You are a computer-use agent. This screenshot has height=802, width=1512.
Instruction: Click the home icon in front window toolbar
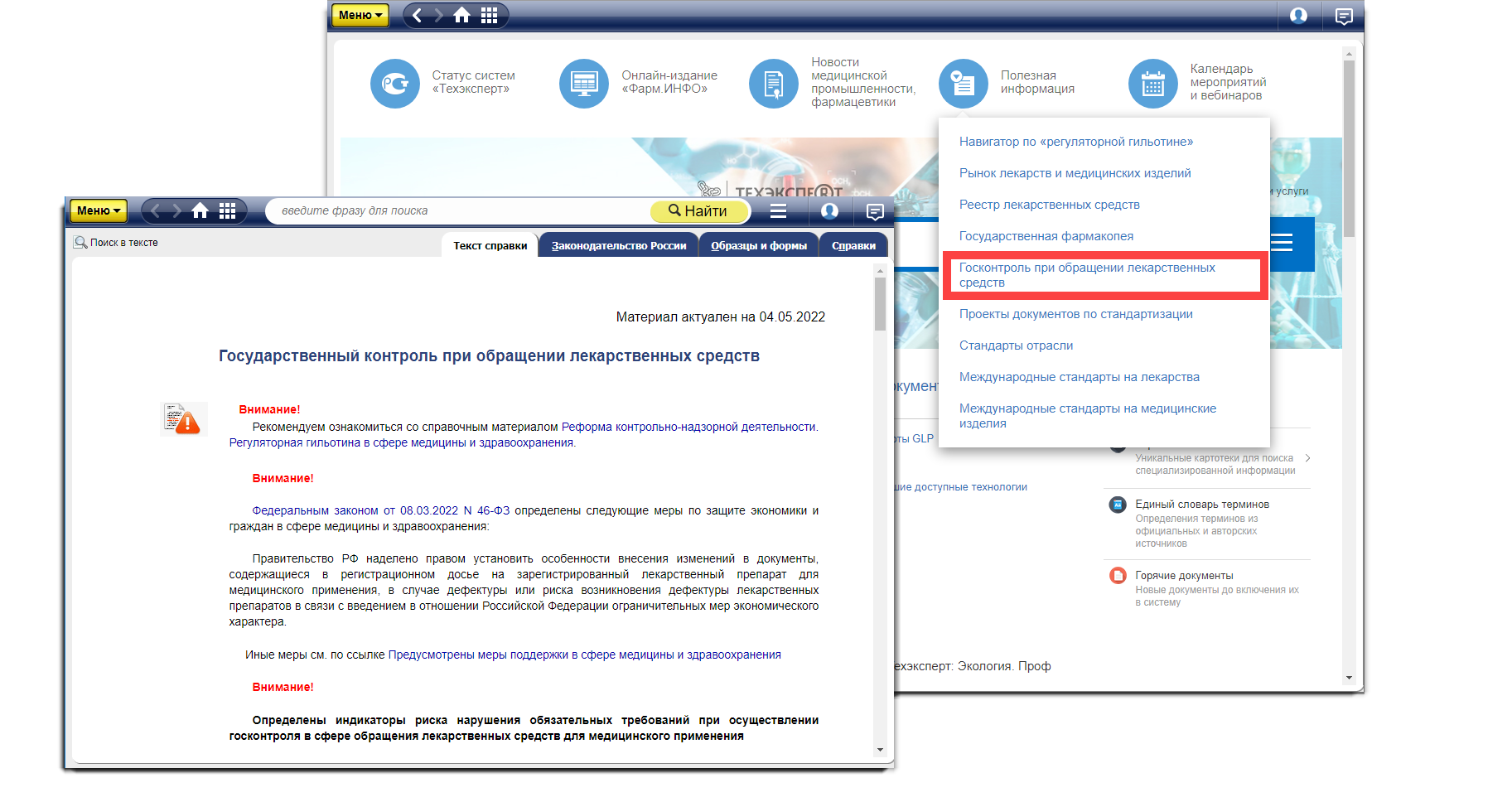[200, 211]
